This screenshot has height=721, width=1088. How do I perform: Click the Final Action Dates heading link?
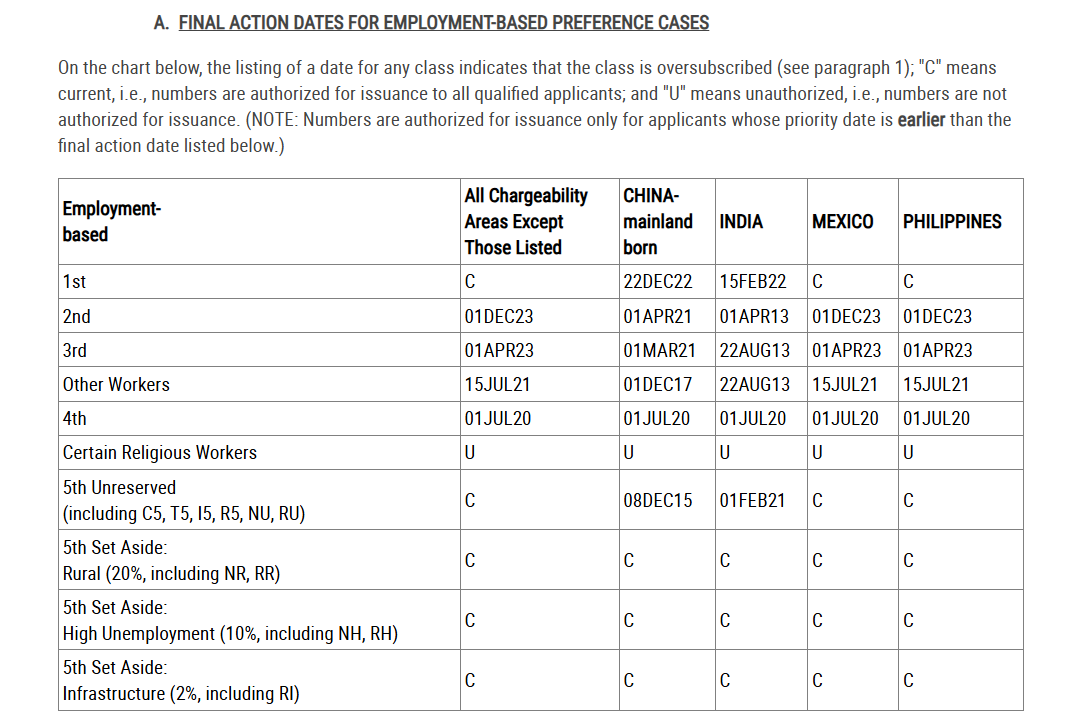coord(443,22)
